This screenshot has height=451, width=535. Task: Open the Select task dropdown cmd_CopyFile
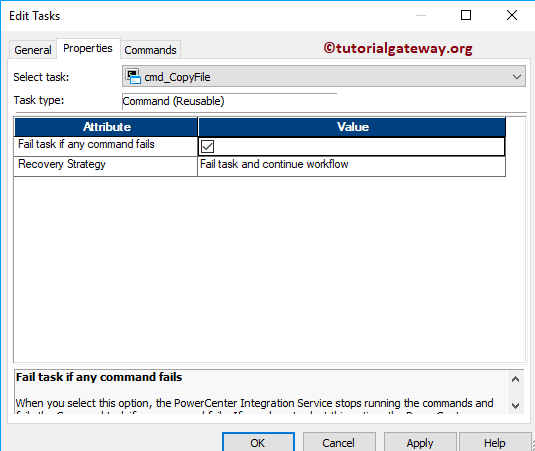323,76
